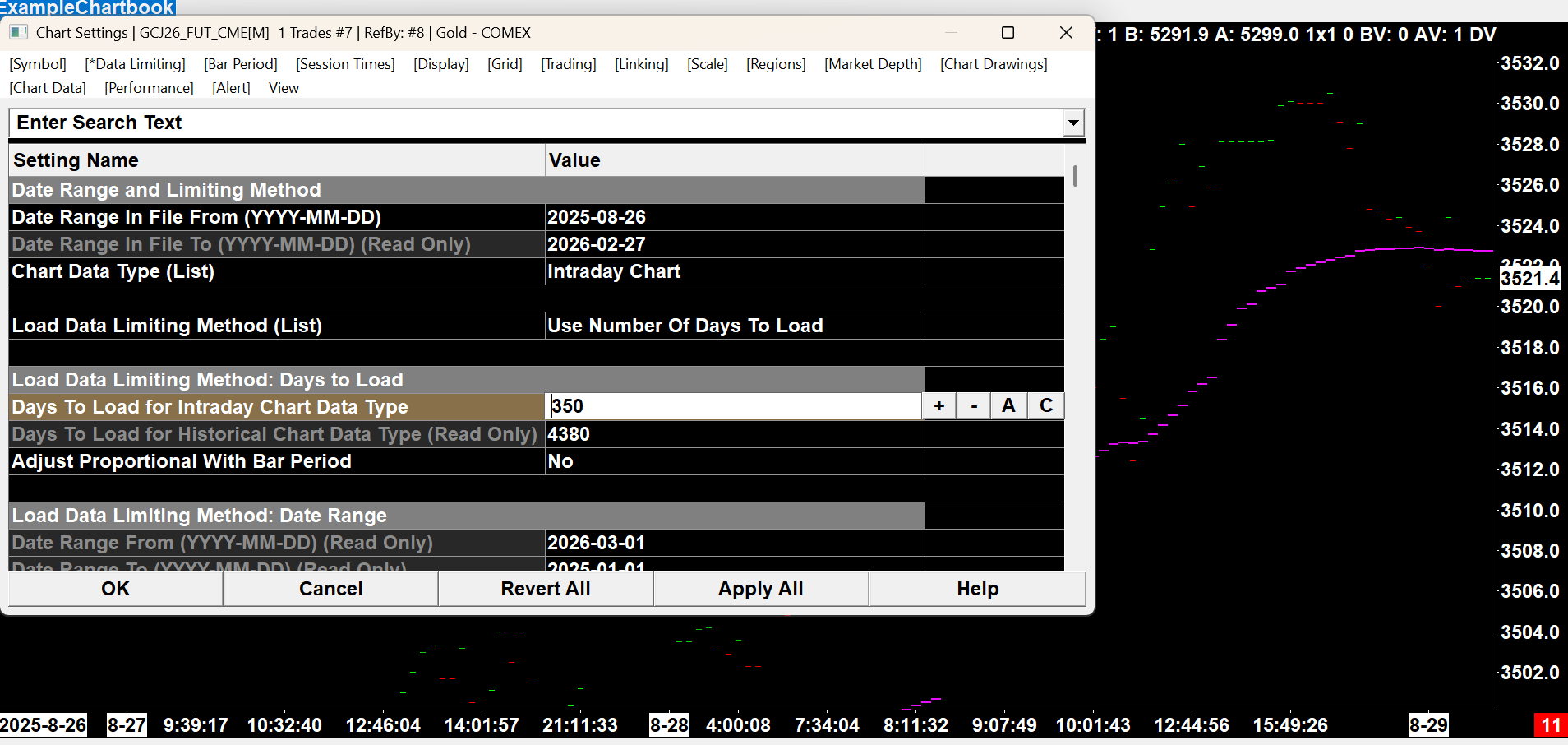Image resolution: width=1568 pixels, height=745 pixels.
Task: Click the Value column header
Action: click(x=735, y=160)
